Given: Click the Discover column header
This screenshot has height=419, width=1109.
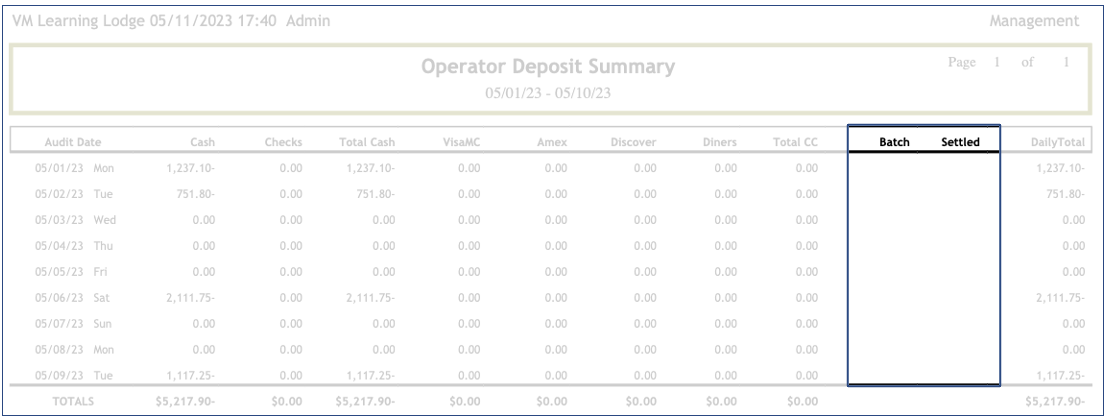Looking at the screenshot, I should click(632, 143).
